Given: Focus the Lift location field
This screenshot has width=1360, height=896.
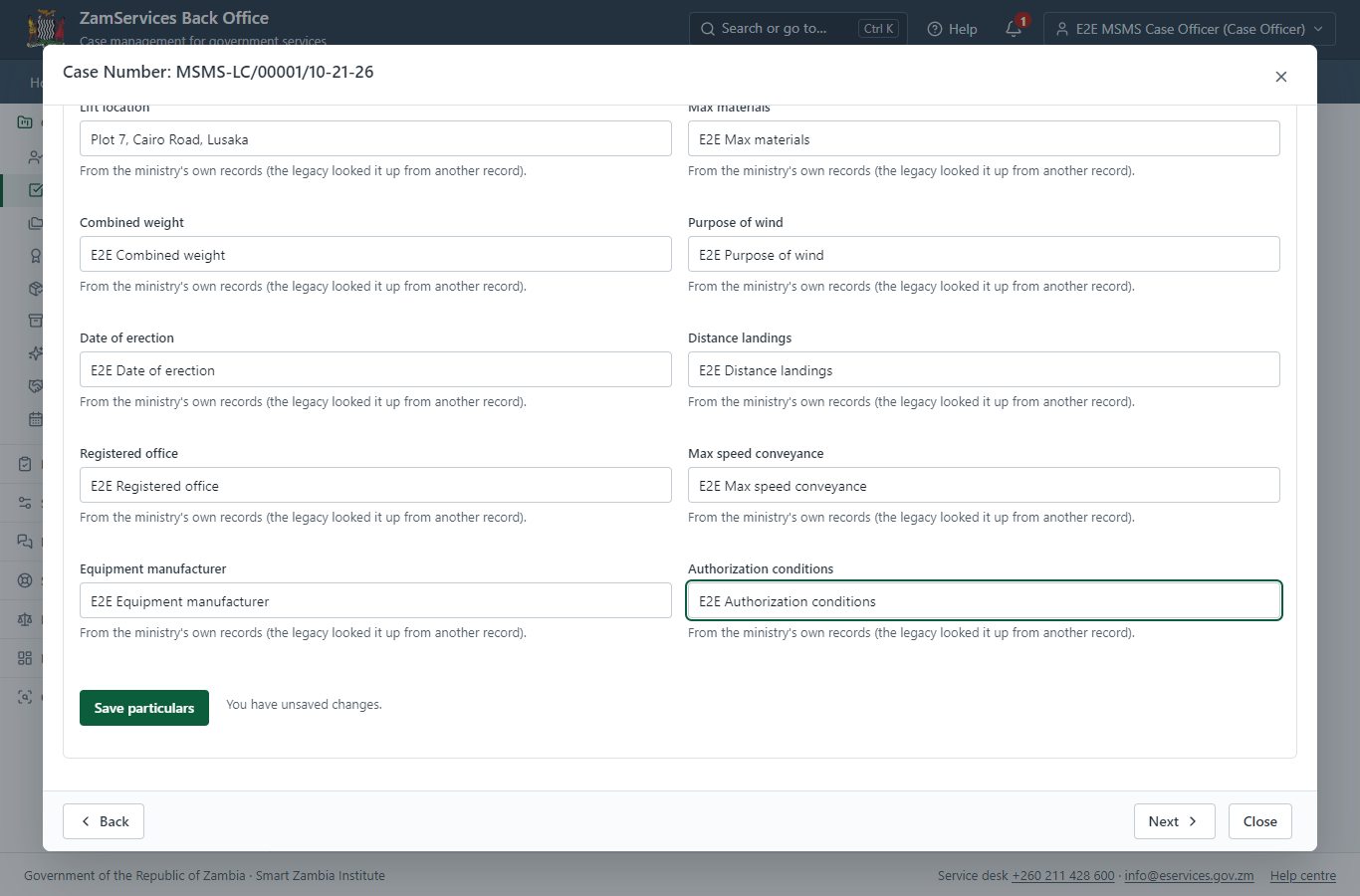Looking at the screenshot, I should [x=375, y=138].
